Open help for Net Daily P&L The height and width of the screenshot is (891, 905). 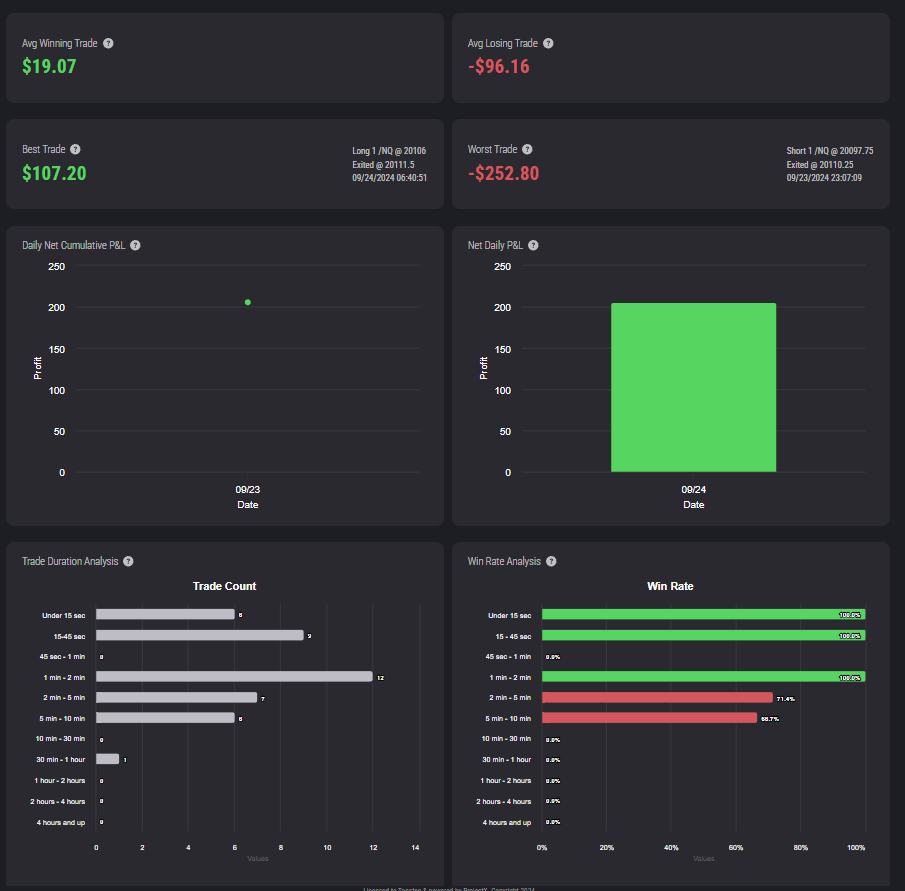tap(533, 245)
